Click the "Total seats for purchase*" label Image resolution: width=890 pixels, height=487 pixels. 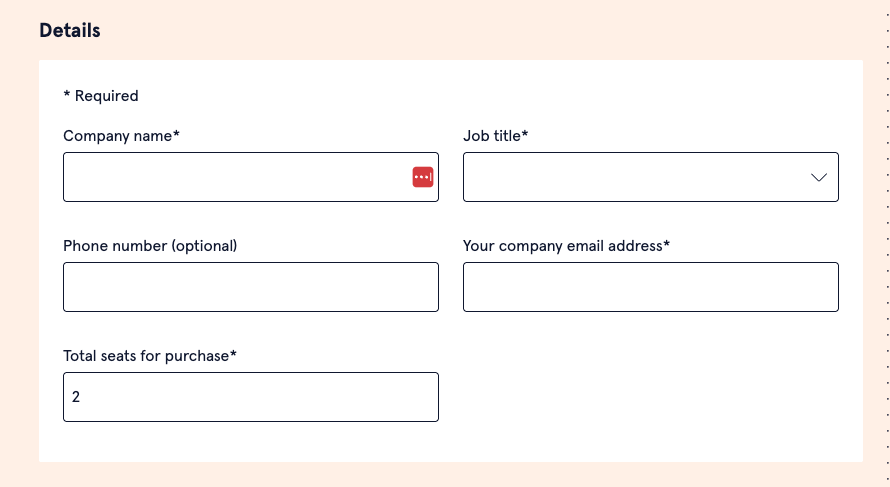point(150,356)
